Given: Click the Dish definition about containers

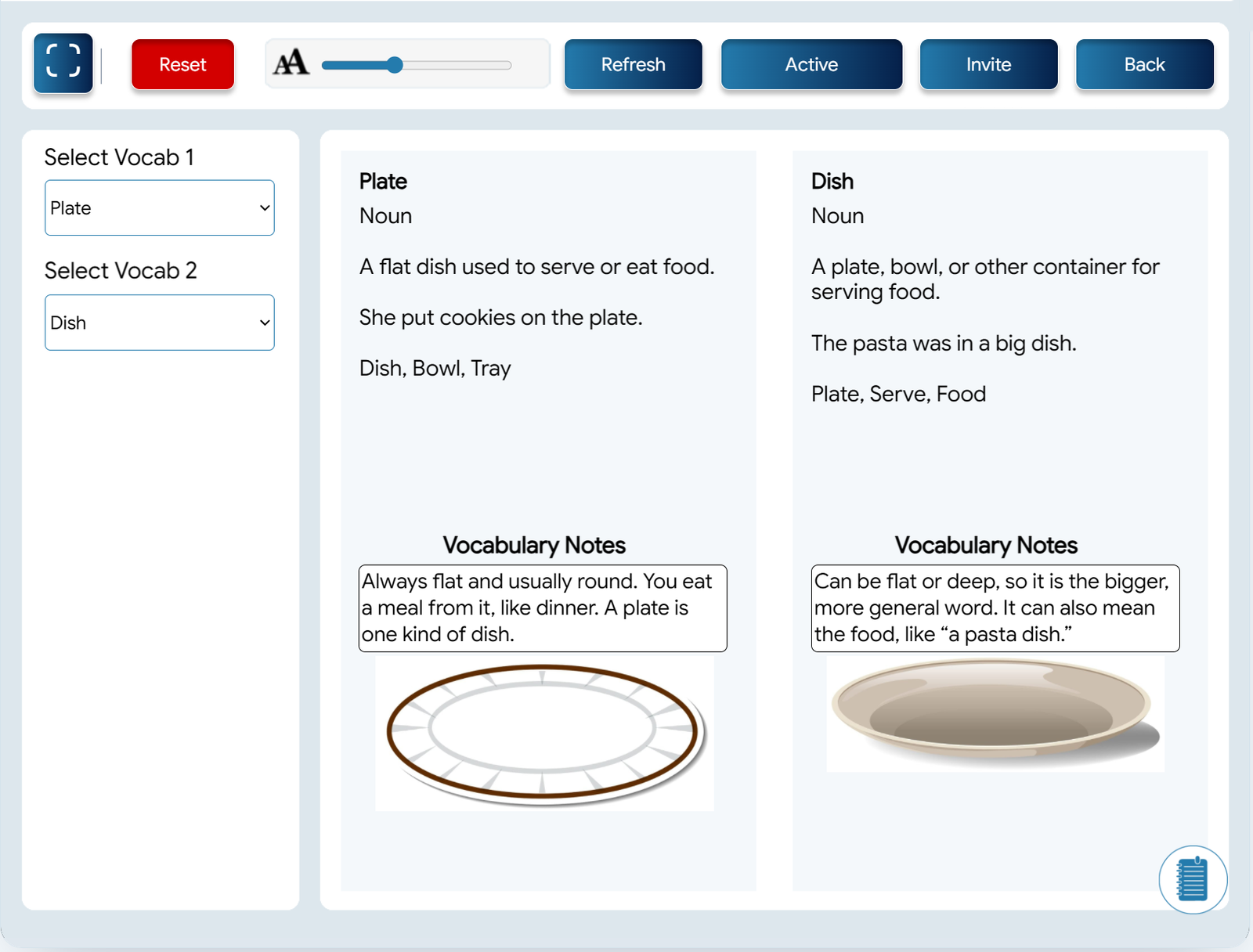Looking at the screenshot, I should pyautogui.click(x=985, y=279).
